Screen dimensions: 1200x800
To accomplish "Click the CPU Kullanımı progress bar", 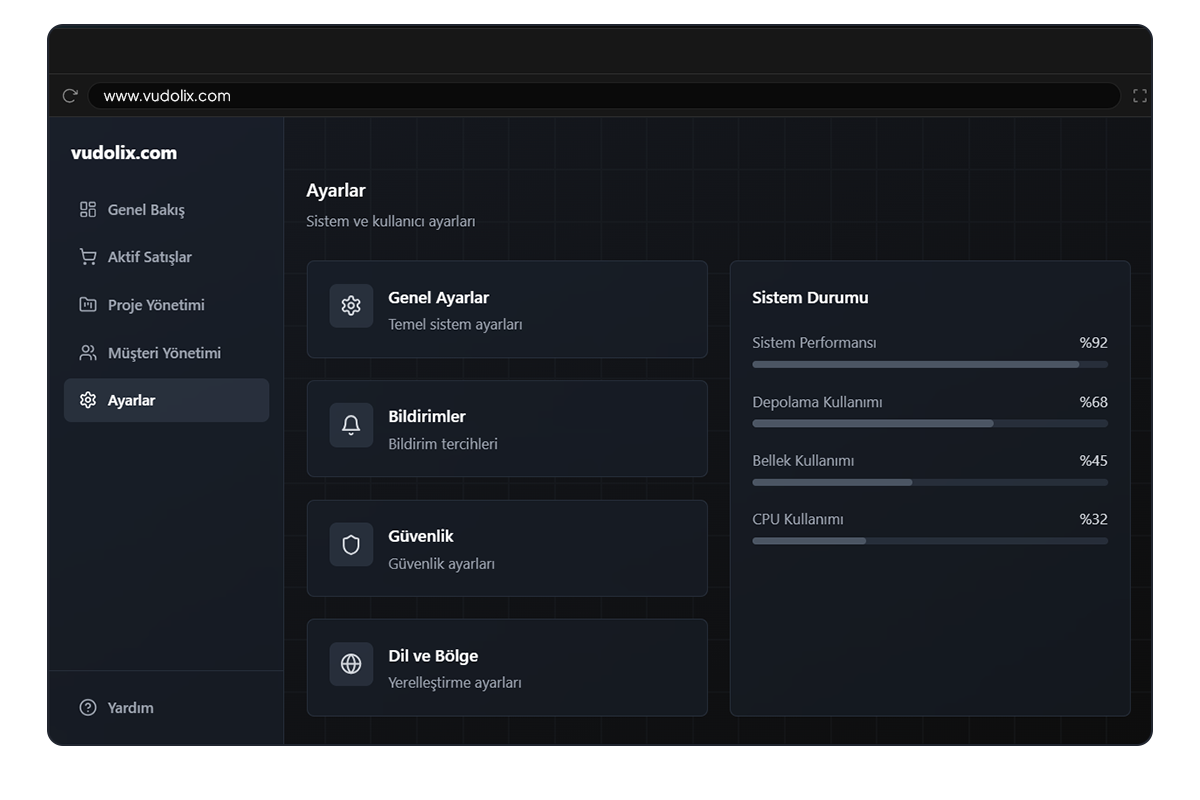I will 929,541.
